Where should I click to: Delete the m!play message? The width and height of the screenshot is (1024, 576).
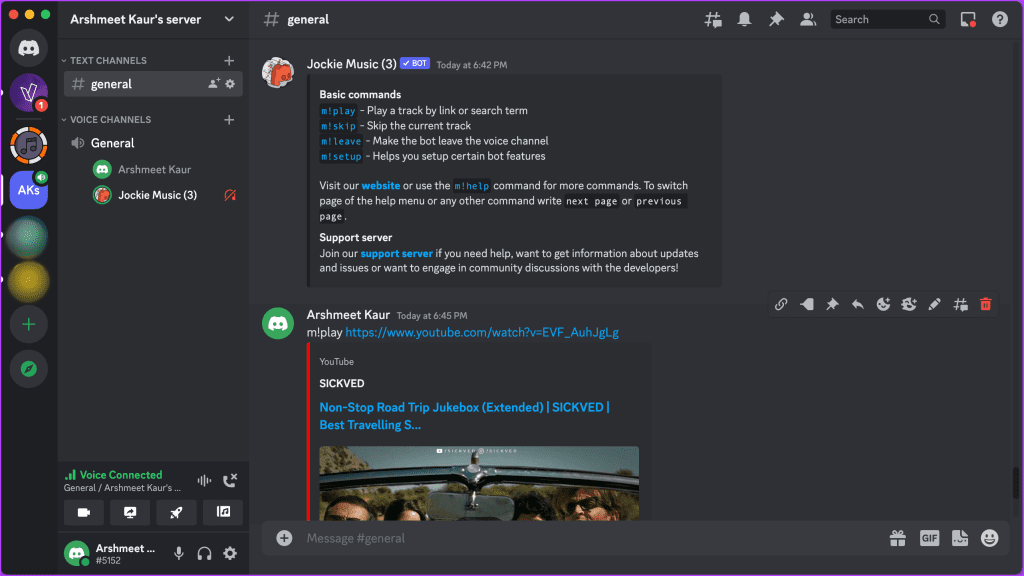[x=985, y=304]
